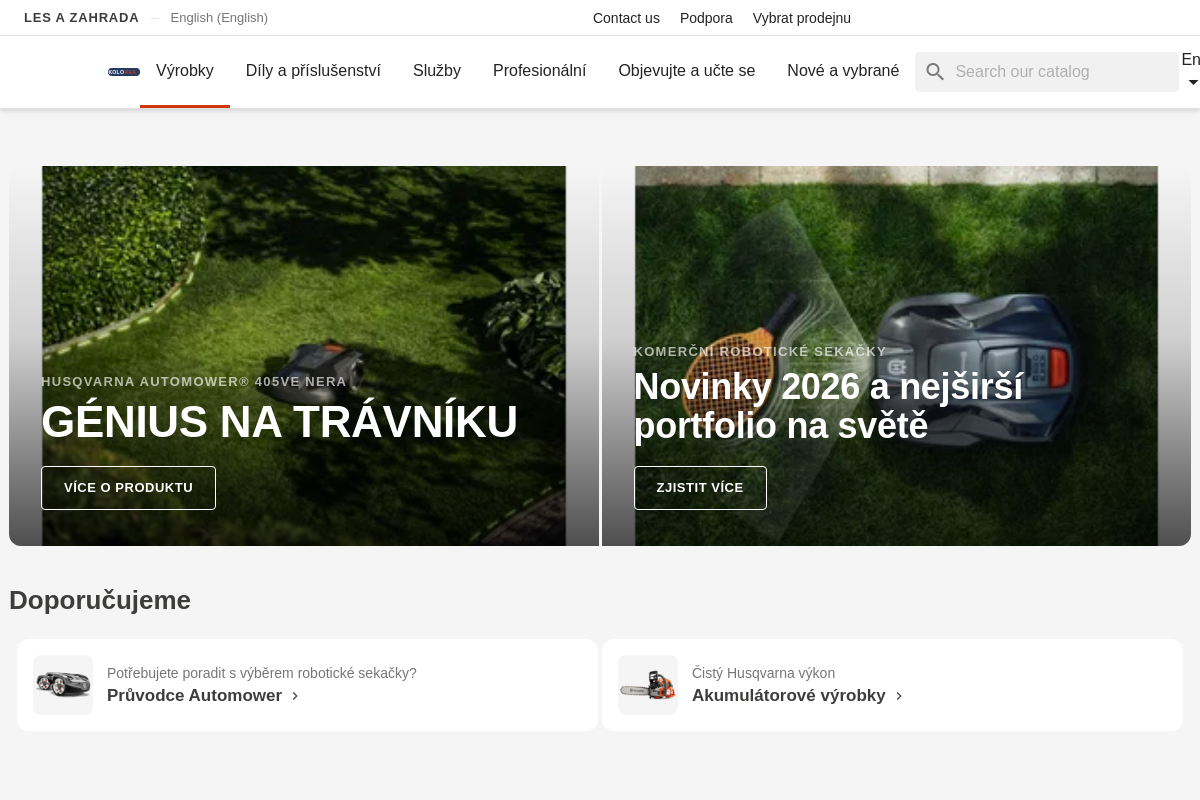This screenshot has height=800, width=1200.
Task: Open the Profesionální menu
Action: click(540, 71)
